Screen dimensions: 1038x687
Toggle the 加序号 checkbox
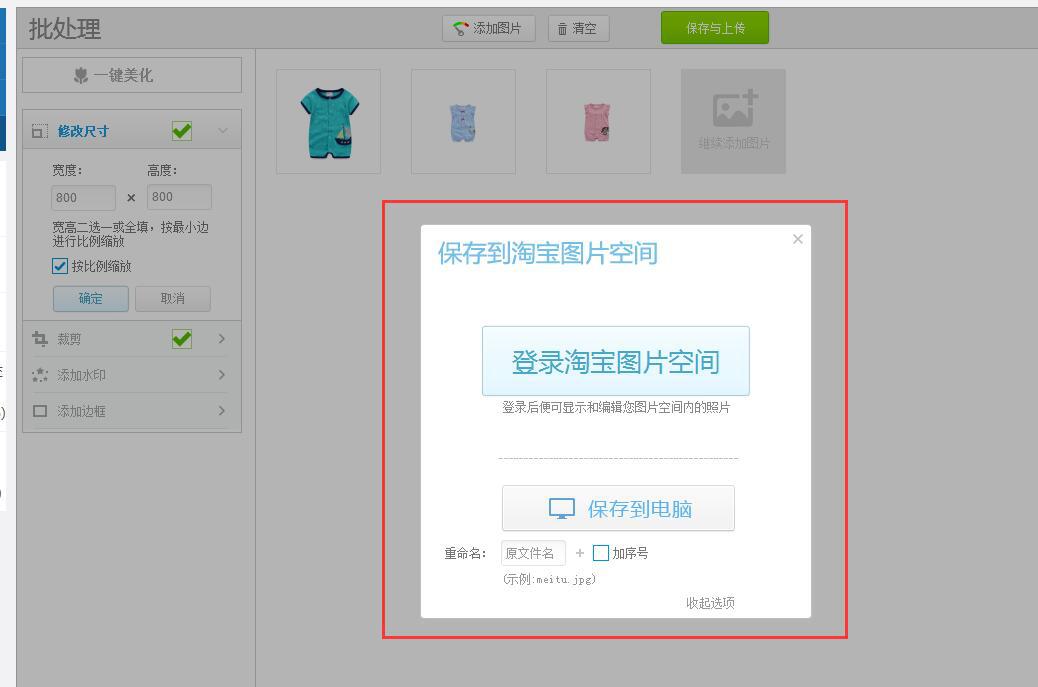600,553
